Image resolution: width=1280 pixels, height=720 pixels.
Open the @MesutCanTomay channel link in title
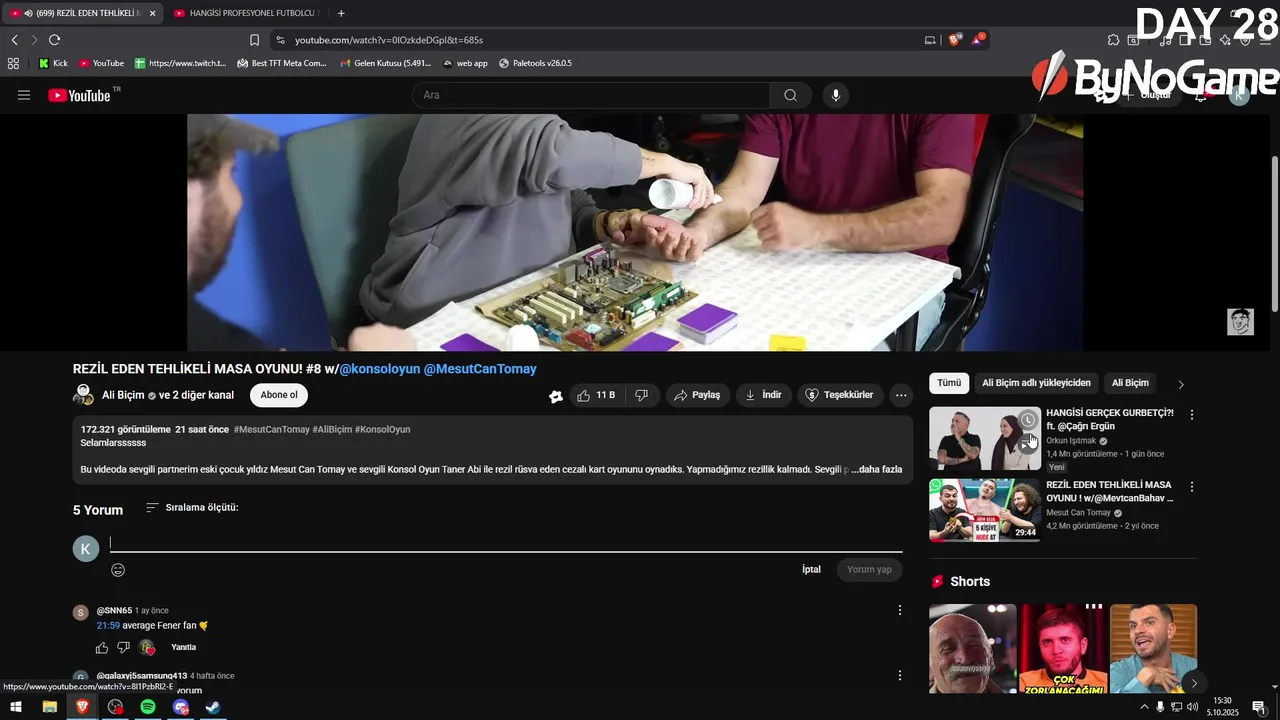480,369
